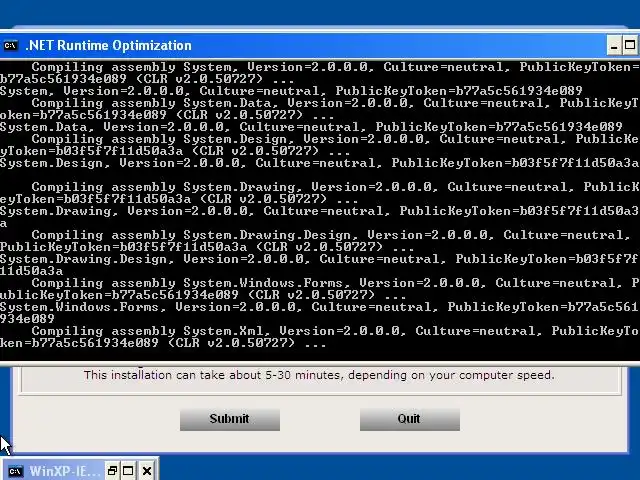The width and height of the screenshot is (640, 480).
Task: Click the WinXP-IE... title text
Action: coord(64,471)
